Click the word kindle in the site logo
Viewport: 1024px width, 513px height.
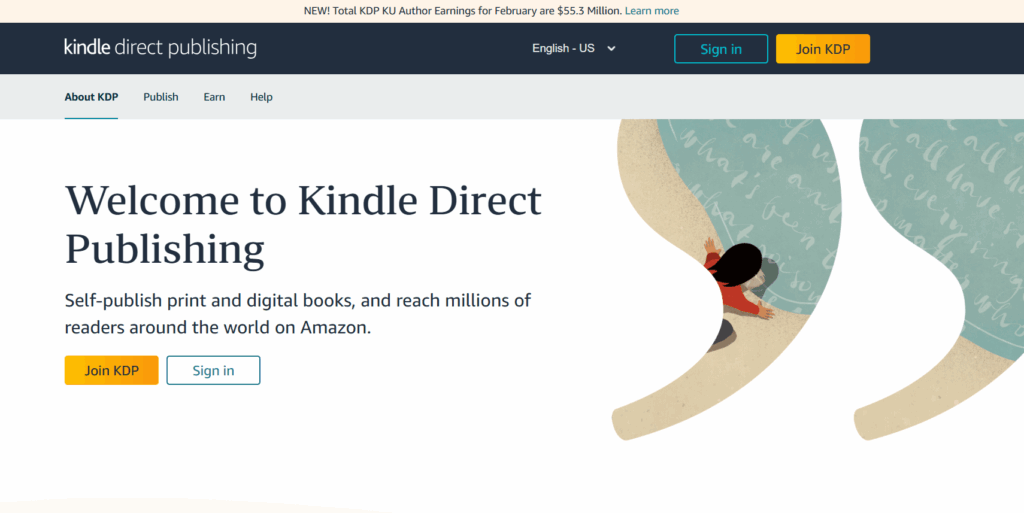pos(87,47)
